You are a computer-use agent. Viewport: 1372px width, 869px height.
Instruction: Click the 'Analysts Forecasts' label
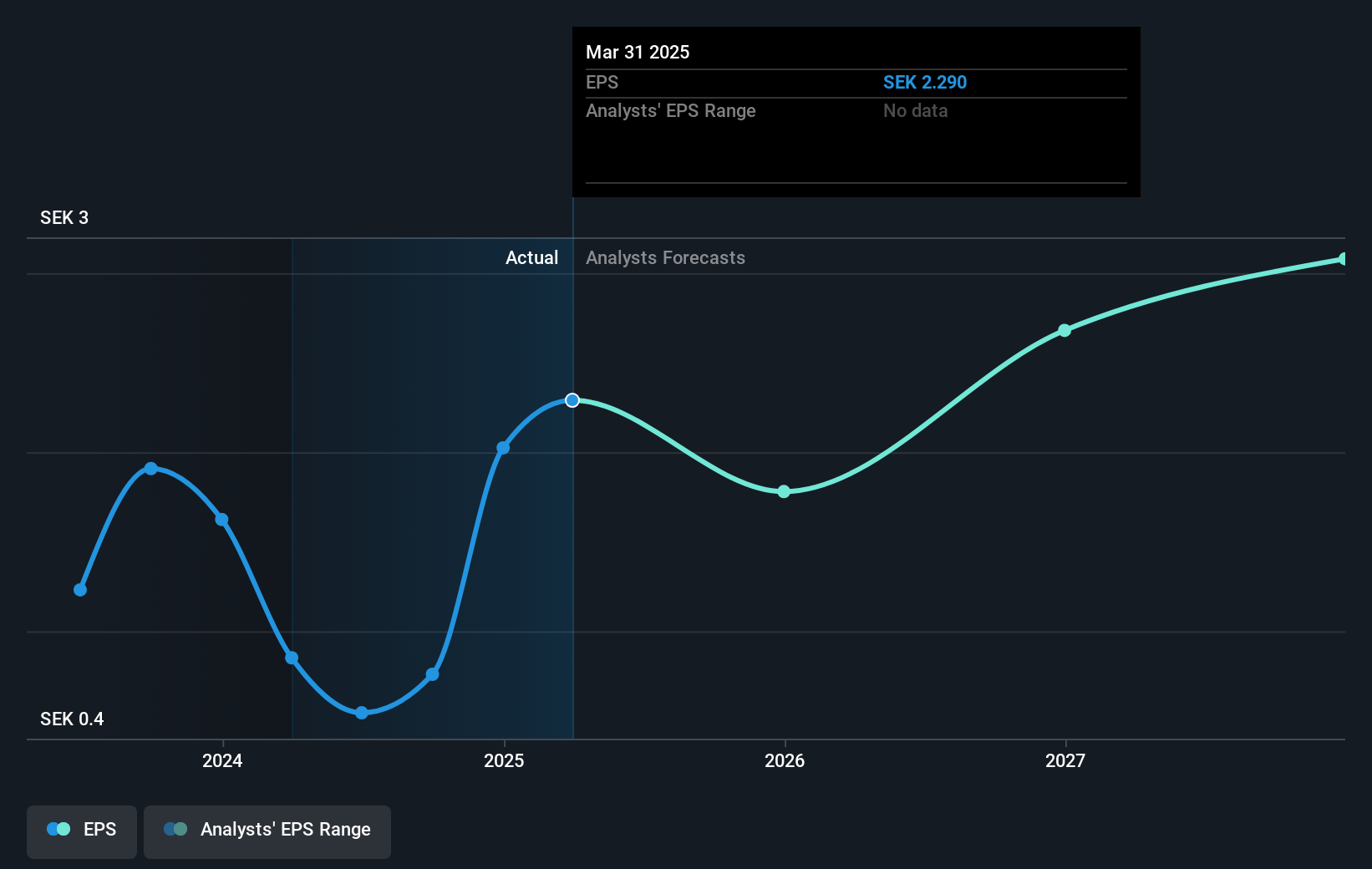point(665,258)
